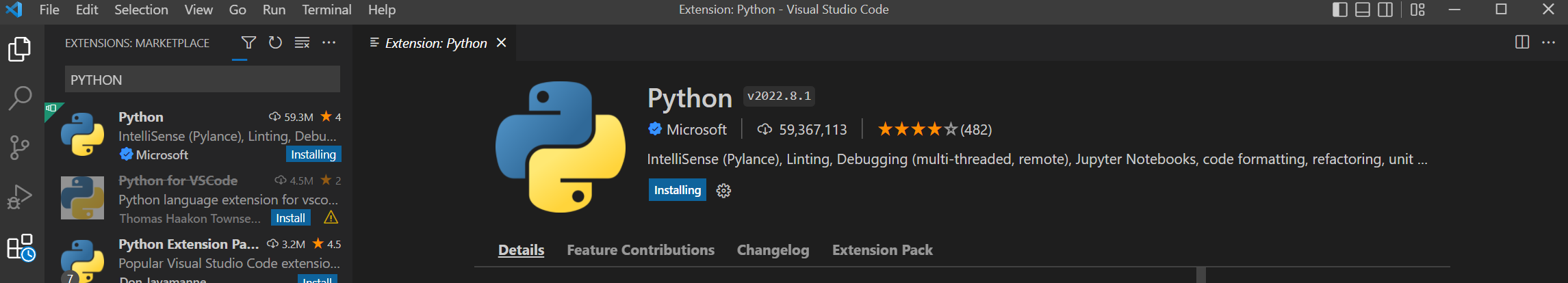Open Customize Layout from title bar
Image resolution: width=1568 pixels, height=283 pixels.
point(1417,10)
